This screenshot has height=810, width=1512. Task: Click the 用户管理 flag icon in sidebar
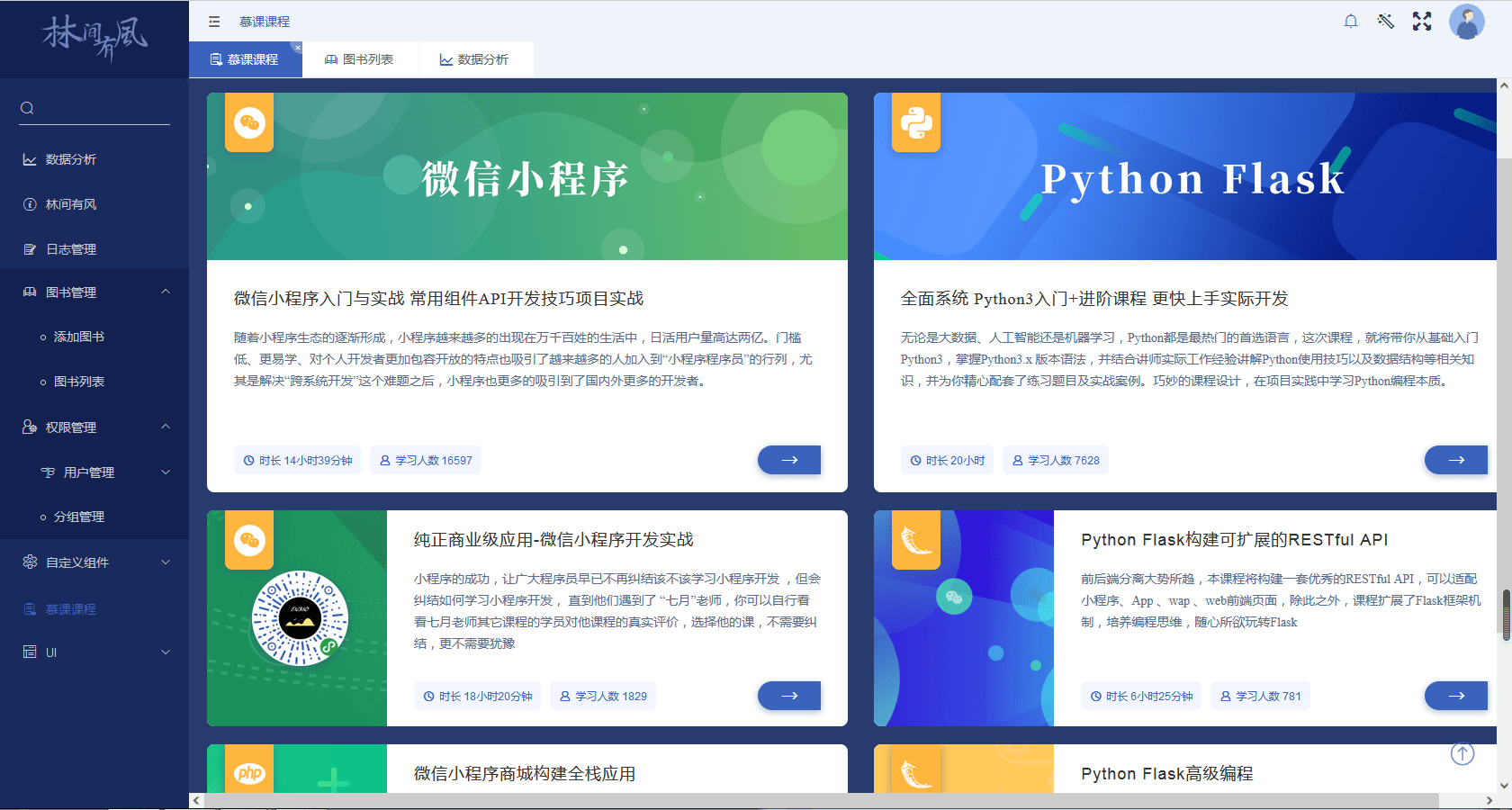(x=48, y=472)
